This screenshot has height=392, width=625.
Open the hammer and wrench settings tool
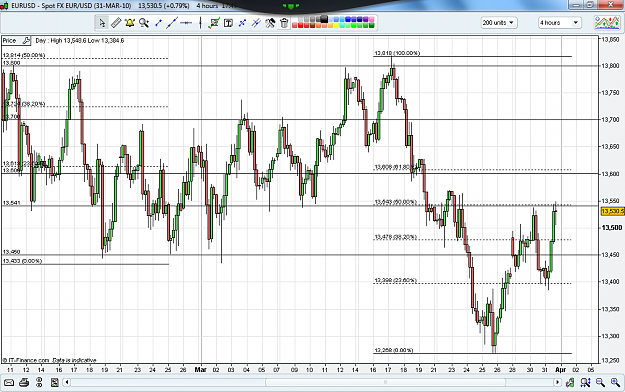(x=270, y=23)
